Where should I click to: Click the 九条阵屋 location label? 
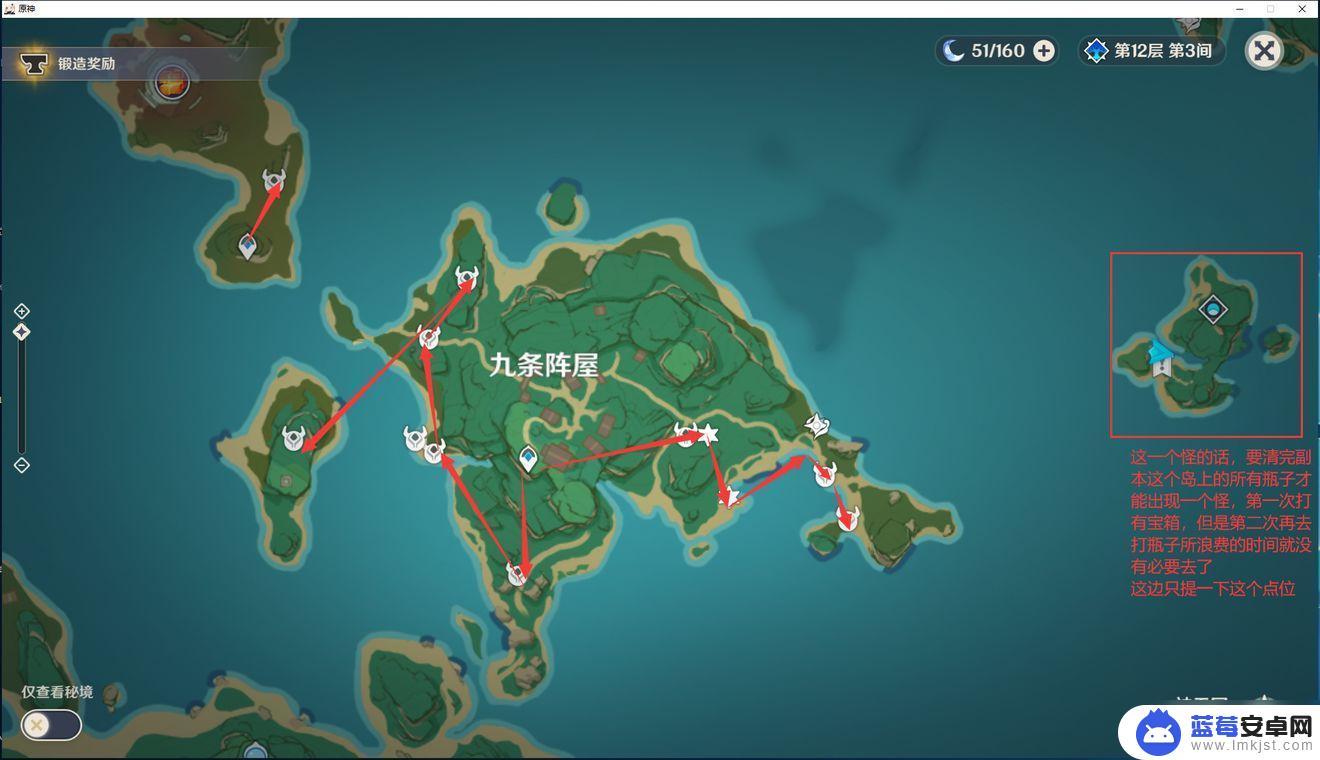point(543,366)
